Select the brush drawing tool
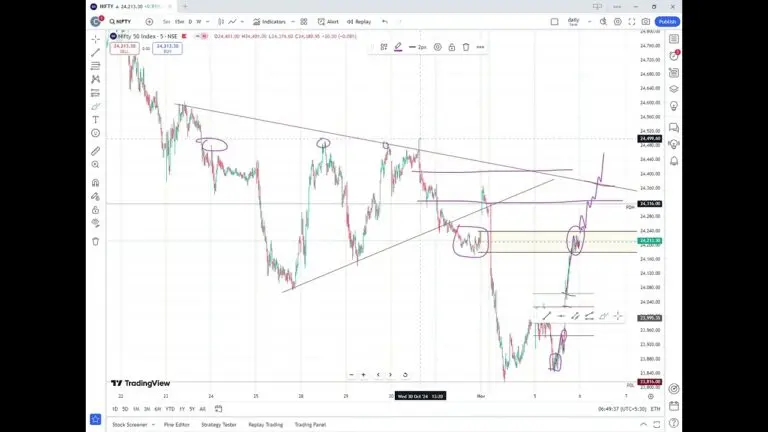 [x=96, y=106]
